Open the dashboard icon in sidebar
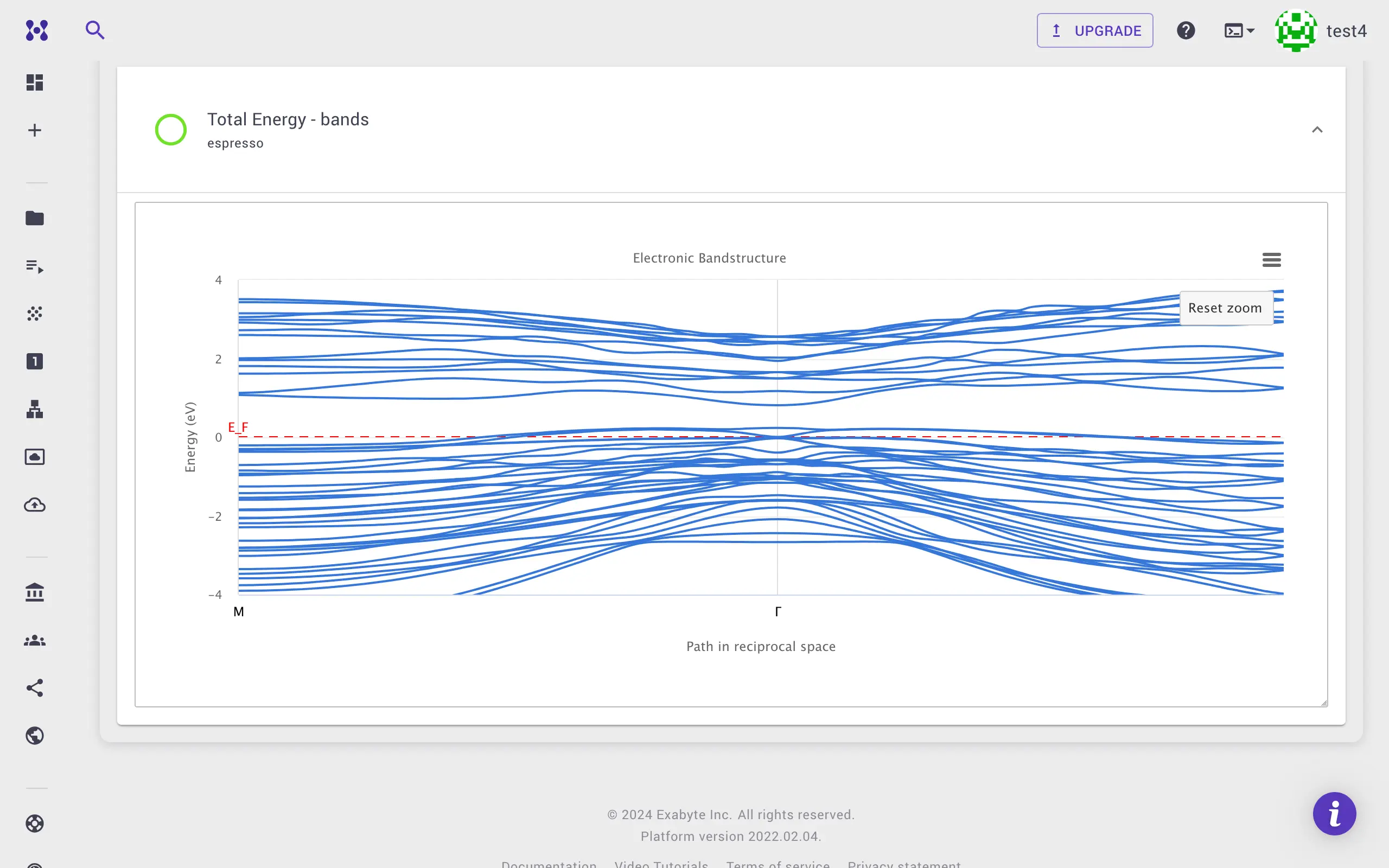Screen dimensions: 1389x868 (34, 82)
